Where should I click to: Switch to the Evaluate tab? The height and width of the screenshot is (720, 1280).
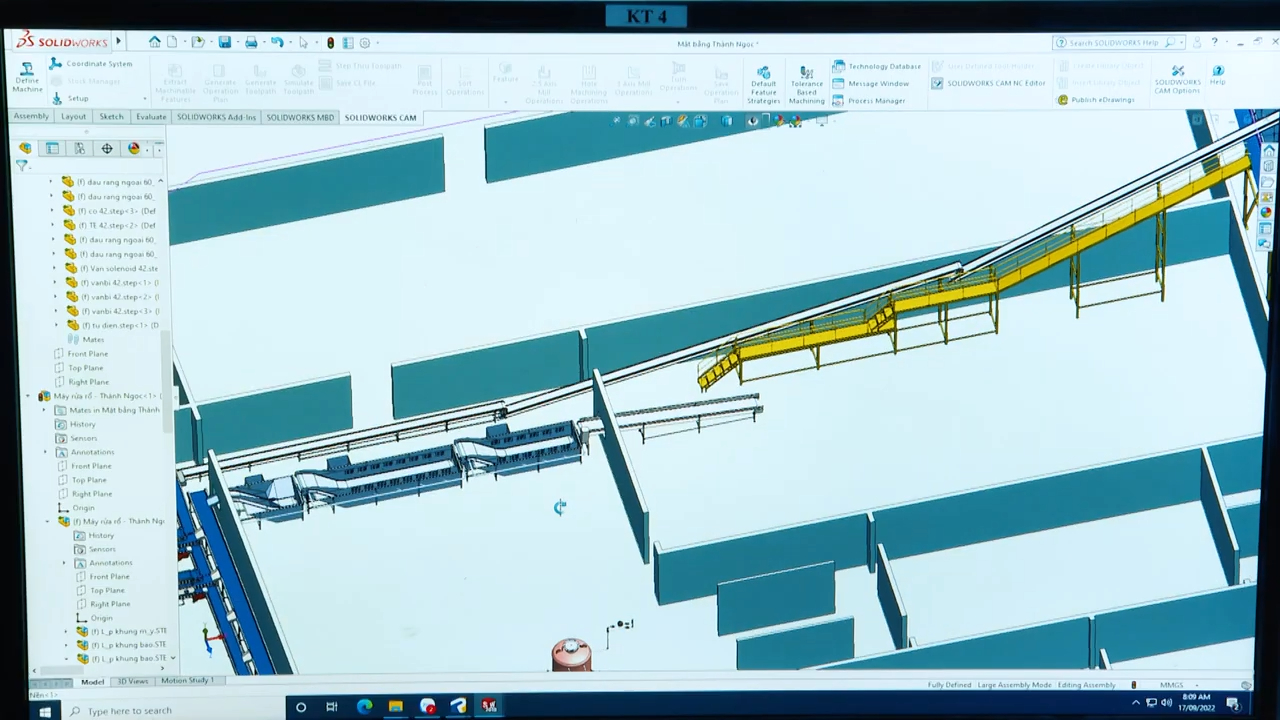point(151,117)
